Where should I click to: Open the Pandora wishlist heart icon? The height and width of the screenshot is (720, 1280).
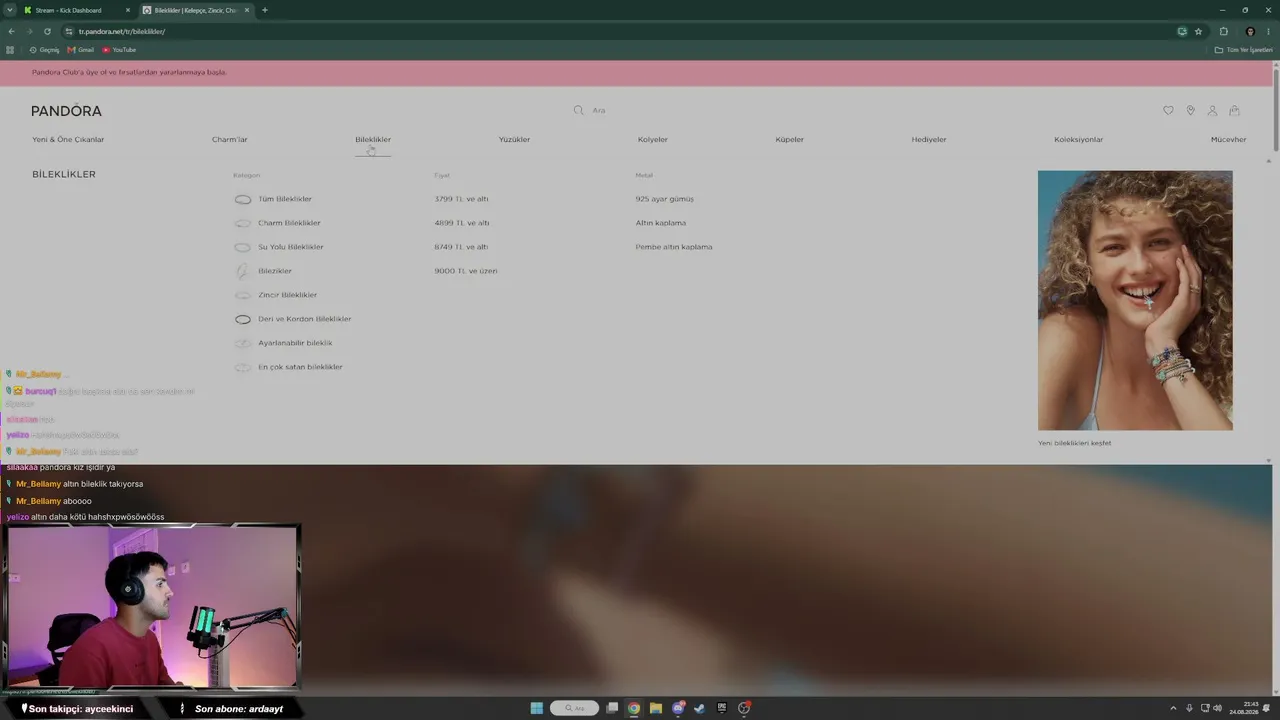click(x=1168, y=110)
